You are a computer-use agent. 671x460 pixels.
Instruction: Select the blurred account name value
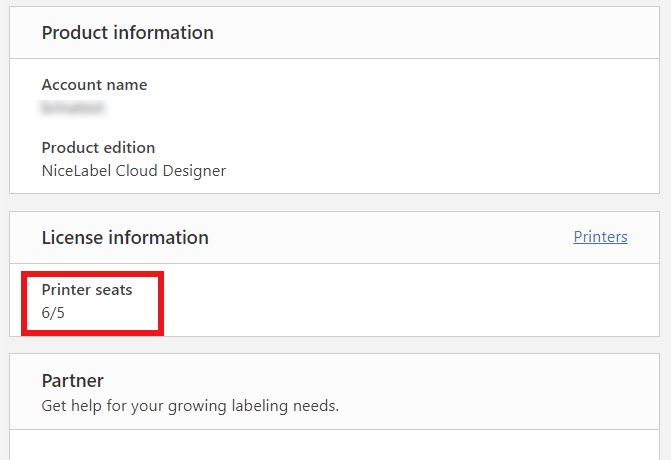point(73,107)
